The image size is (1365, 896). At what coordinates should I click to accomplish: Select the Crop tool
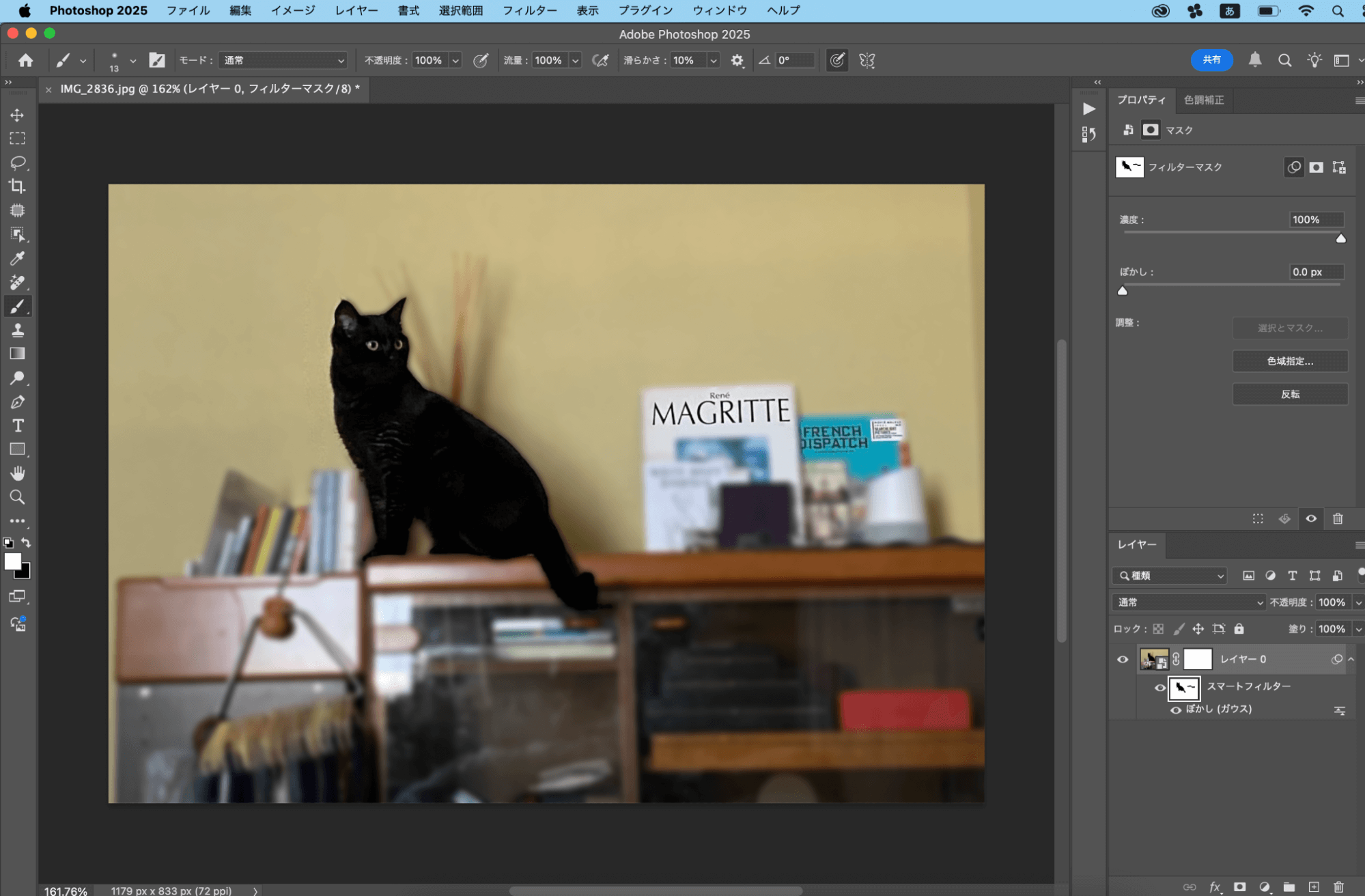[x=18, y=186]
